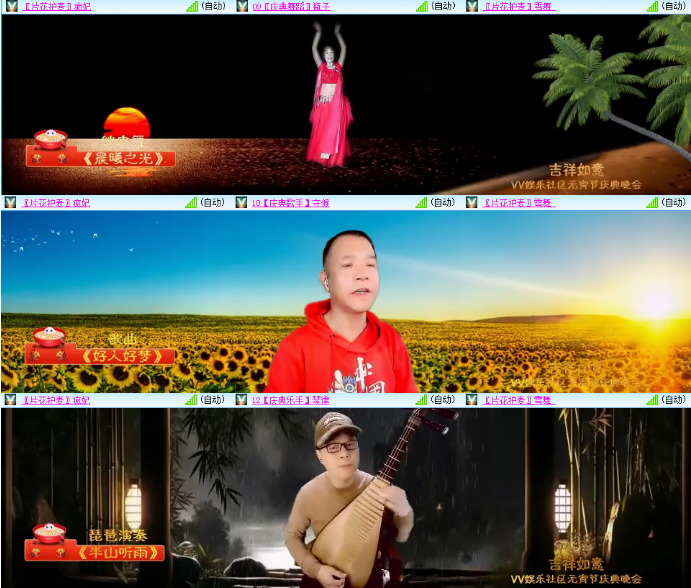Open the 09【庆典舞蹈】 performer name link
691x588 pixels.
(291, 6)
